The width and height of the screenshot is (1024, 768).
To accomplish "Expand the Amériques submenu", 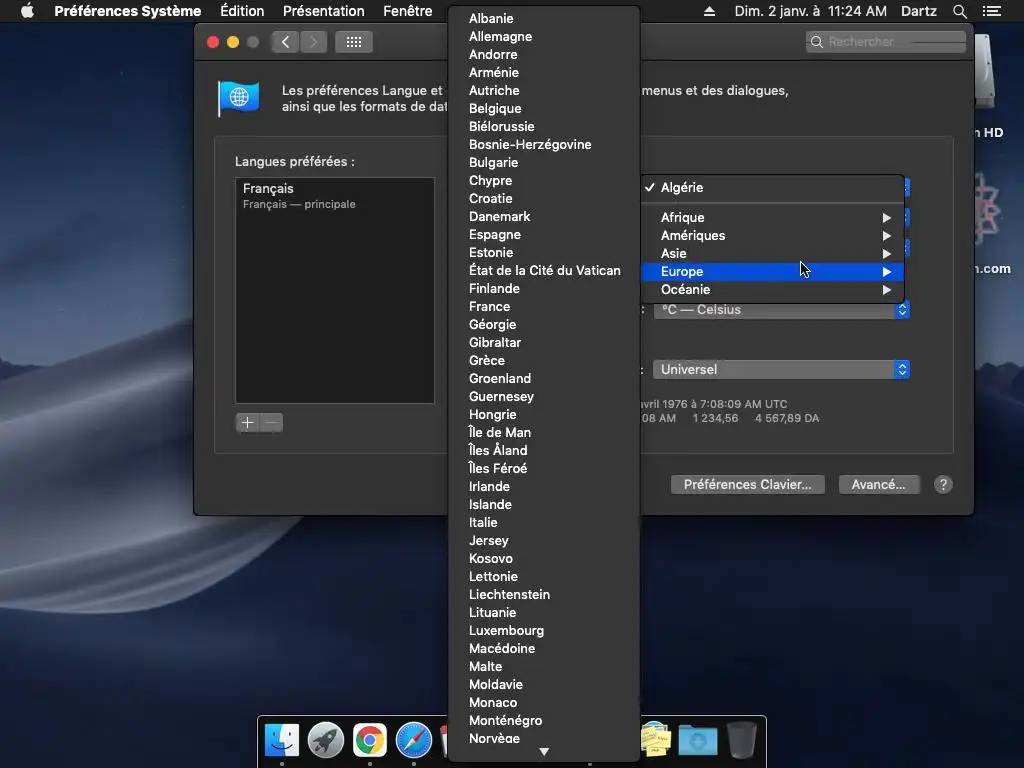I will pos(773,236).
